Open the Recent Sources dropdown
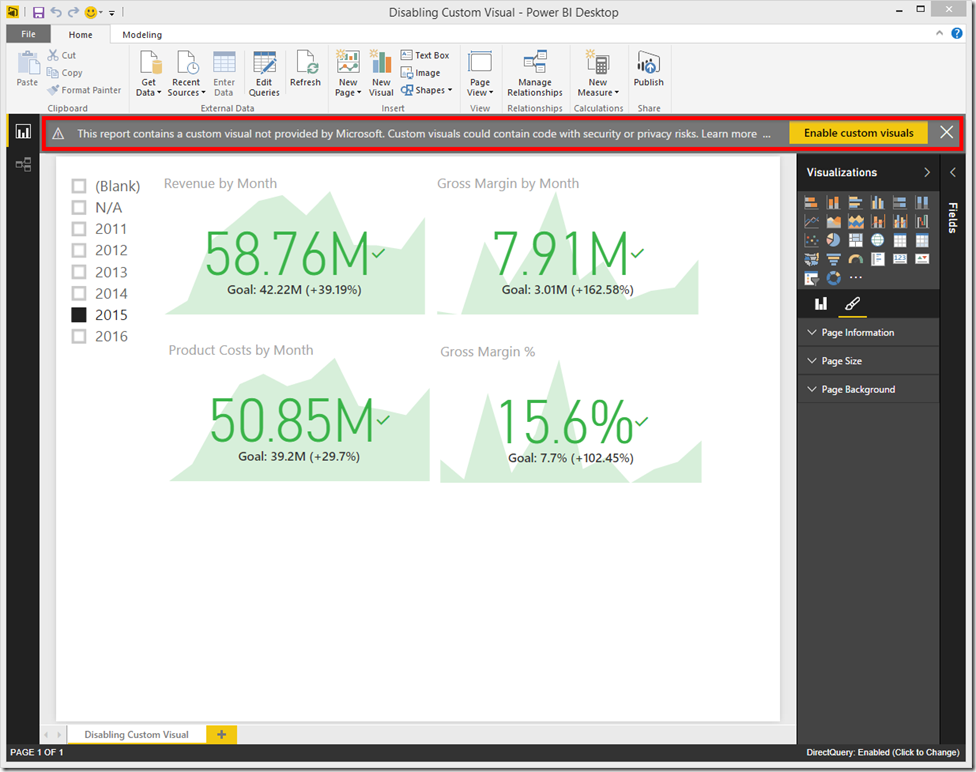Viewport: 976px width, 772px height. coord(186,73)
